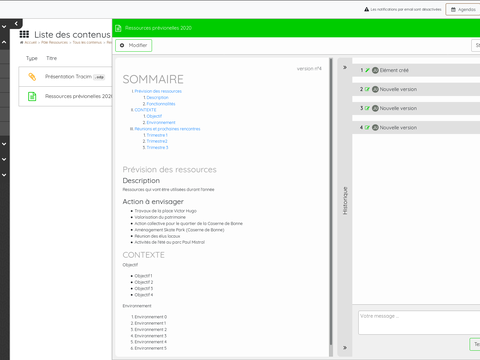The width and height of the screenshot is (480, 360).
Task: Select the Nouvelle version entry numbered 2
Action: click(x=416, y=89)
